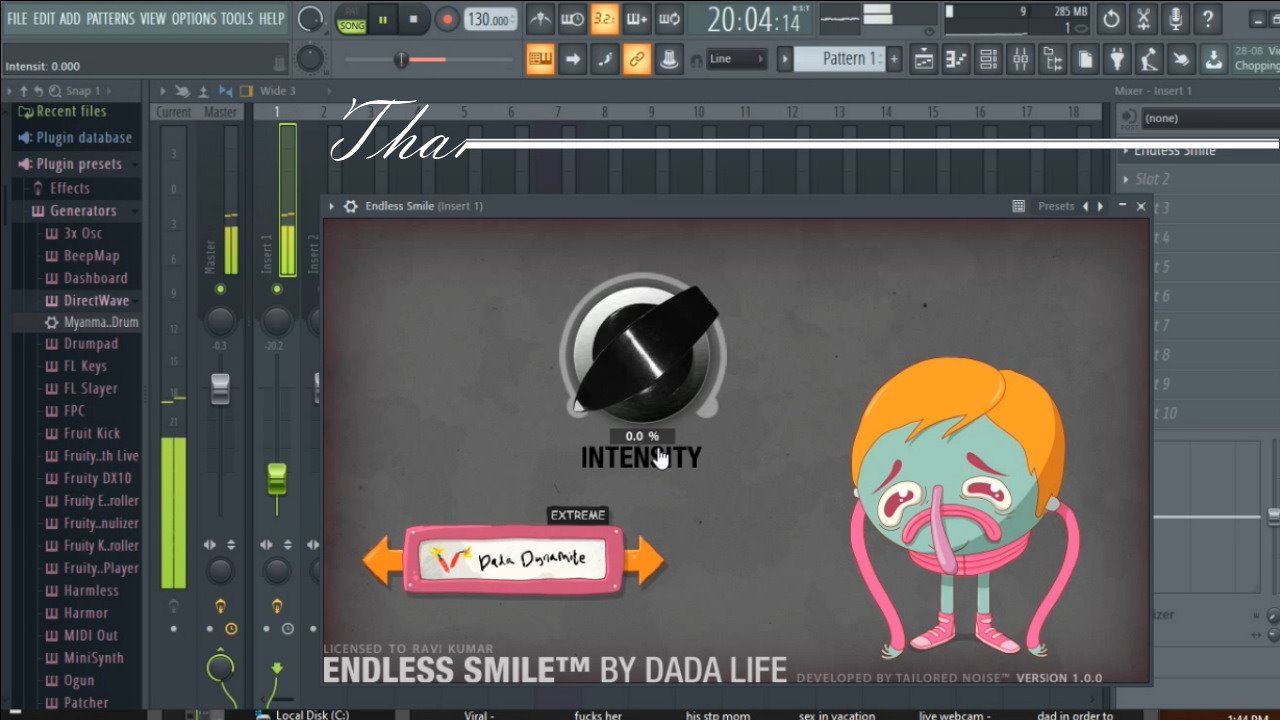The height and width of the screenshot is (720, 1280).
Task: Open the VIEW menu
Action: coord(153,19)
